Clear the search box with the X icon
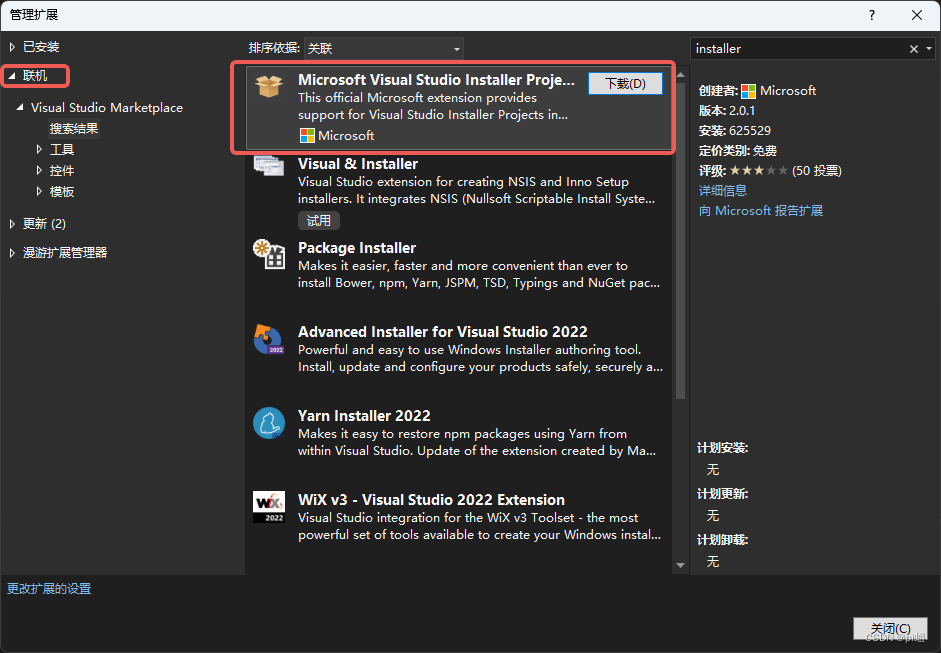 tap(913, 49)
